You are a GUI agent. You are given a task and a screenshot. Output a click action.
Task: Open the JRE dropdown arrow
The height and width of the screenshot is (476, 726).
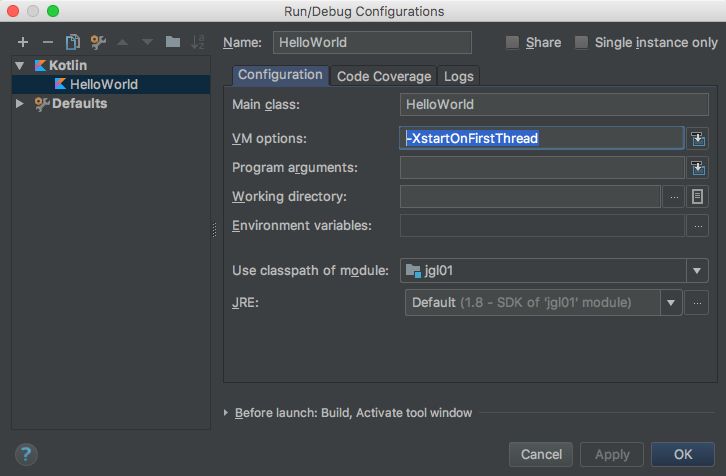[671, 303]
